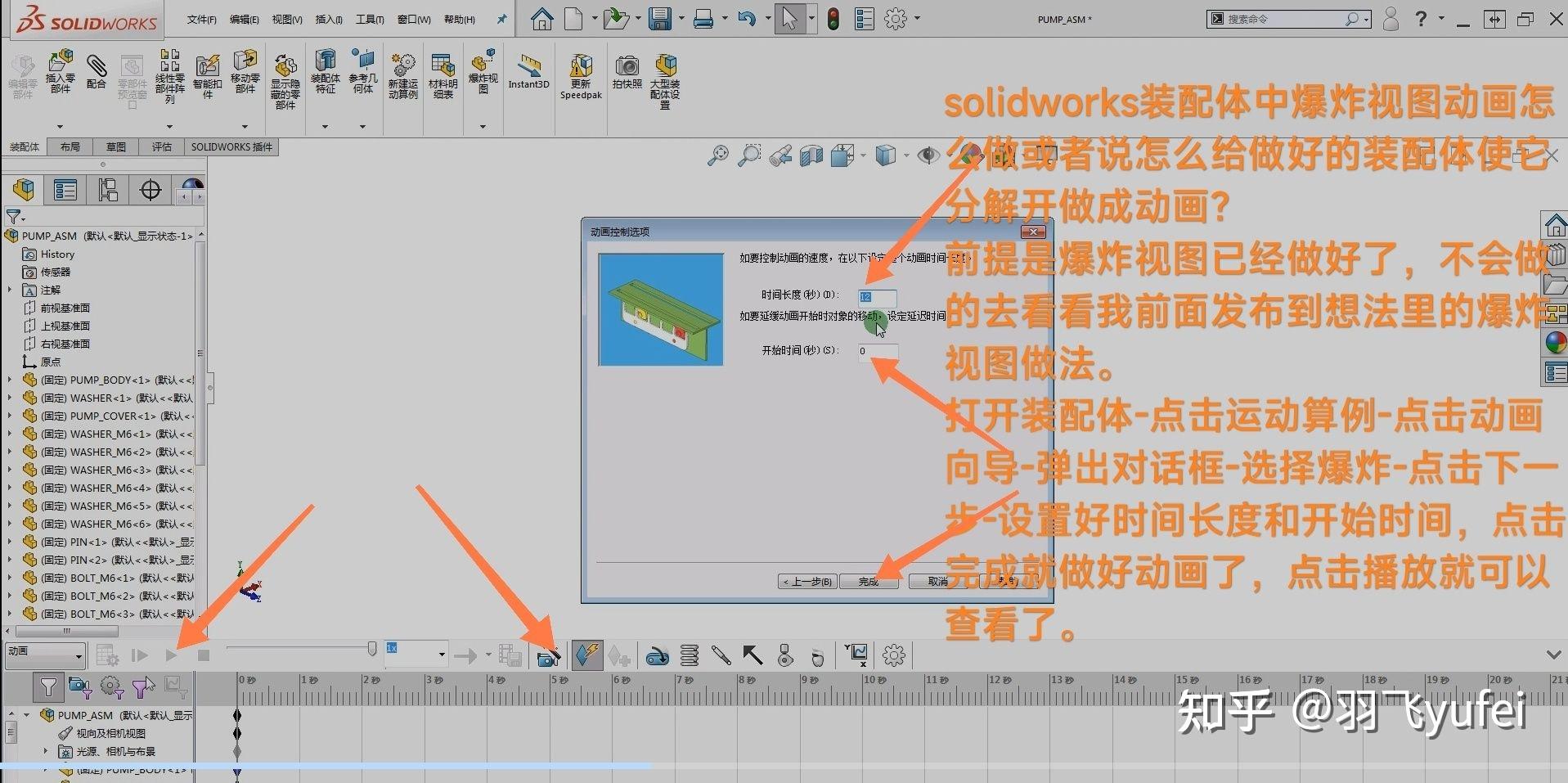Screen dimensions: 1568x783
Task: Open the Animation Wizard in motion toolbar
Action: pyautogui.click(x=549, y=655)
